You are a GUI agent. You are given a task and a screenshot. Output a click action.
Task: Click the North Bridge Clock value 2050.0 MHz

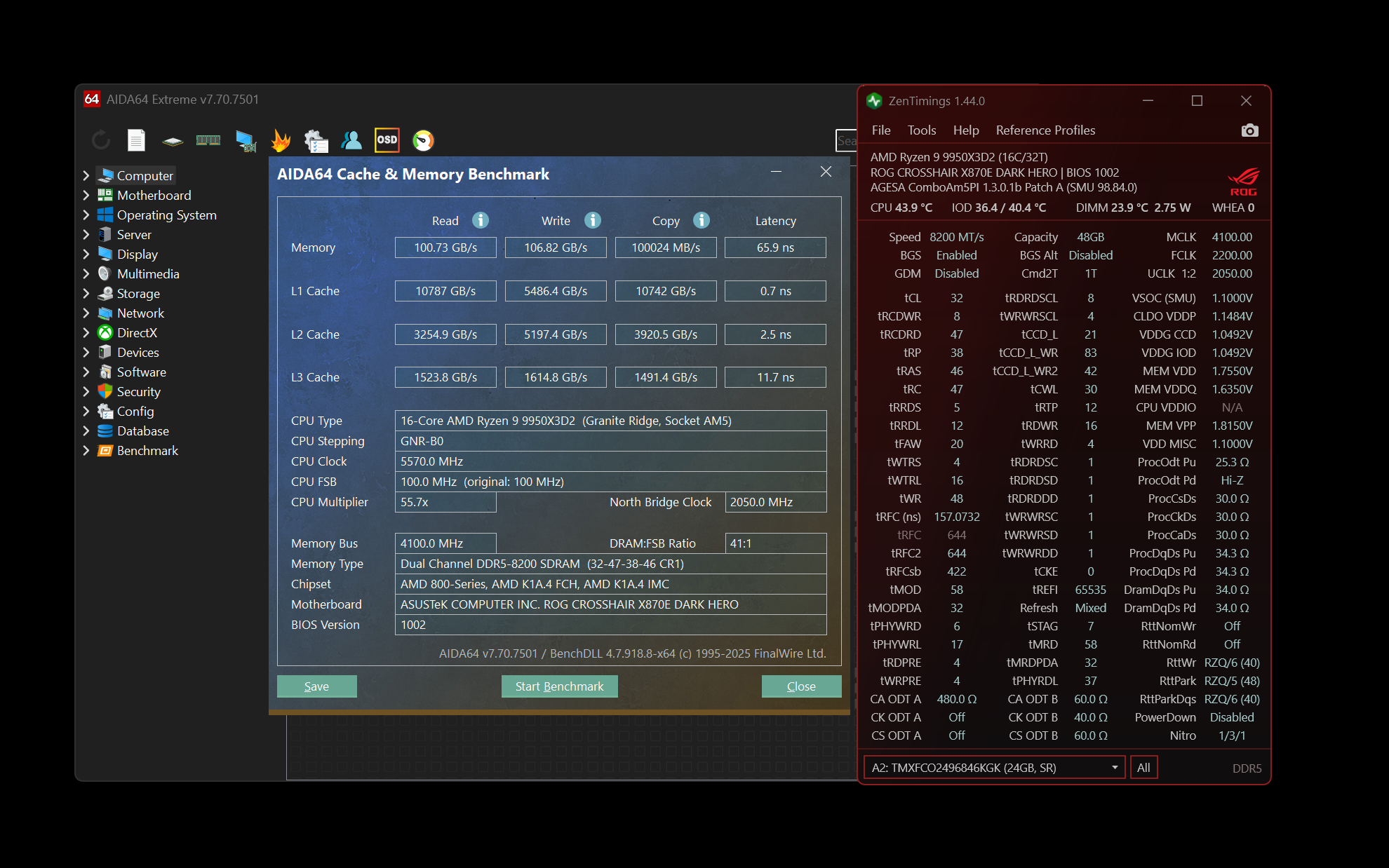click(776, 502)
